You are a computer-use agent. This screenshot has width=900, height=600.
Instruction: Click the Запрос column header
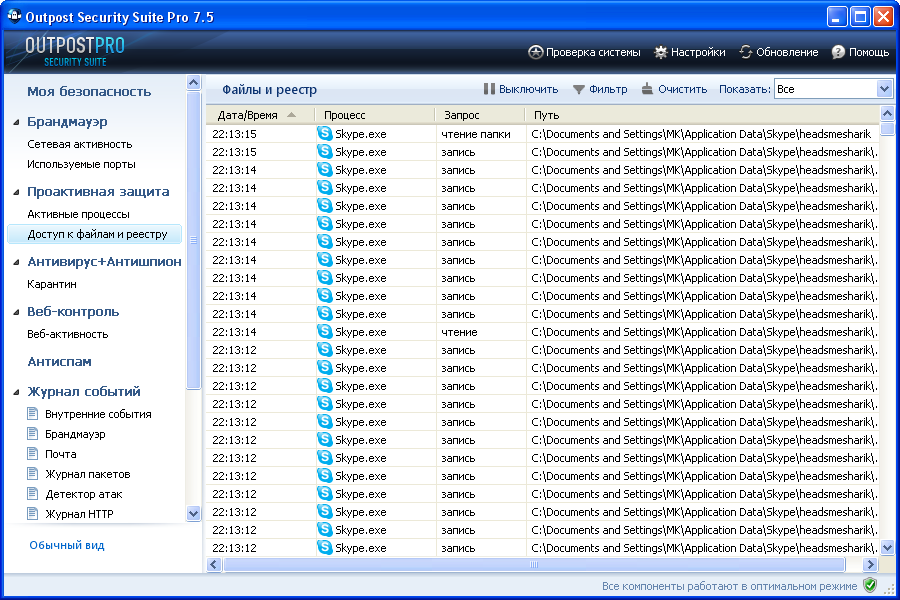(480, 115)
